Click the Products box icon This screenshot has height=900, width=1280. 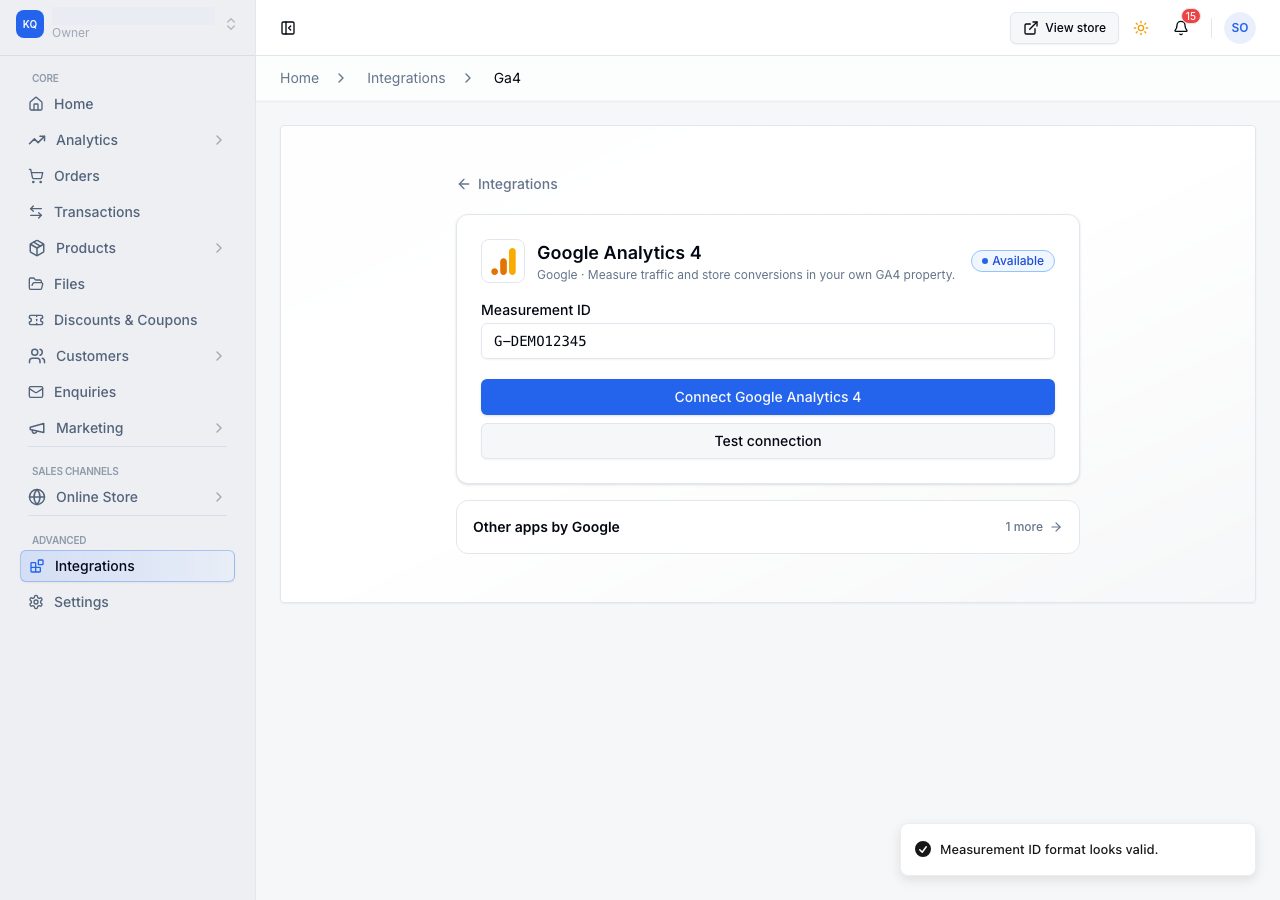click(x=37, y=248)
